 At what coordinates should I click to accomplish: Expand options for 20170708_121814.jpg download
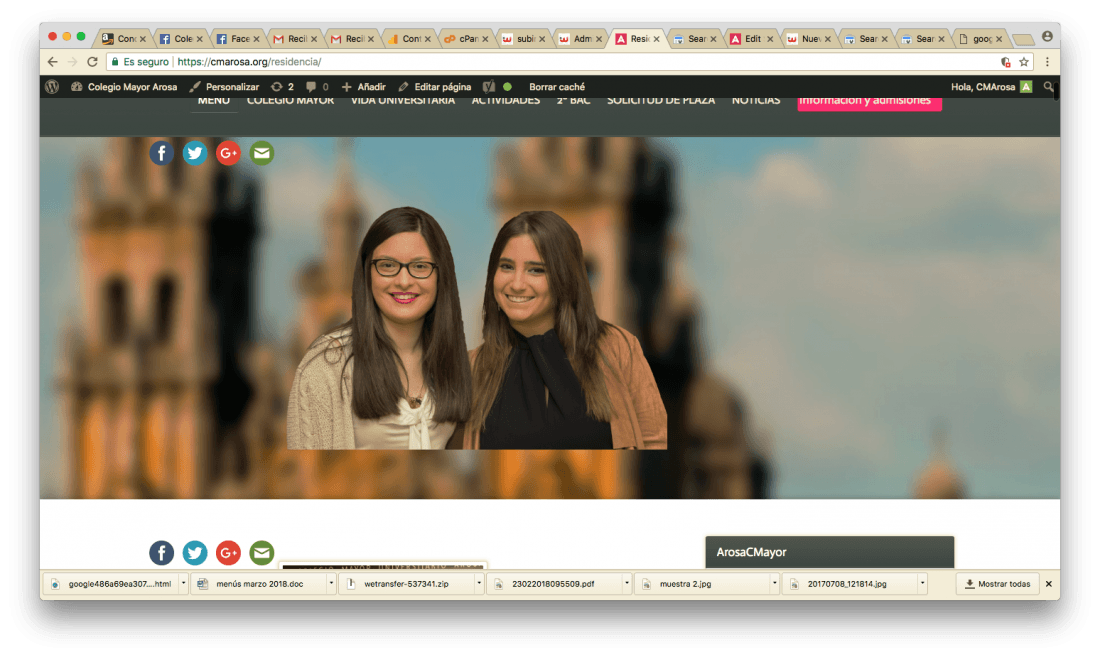923,583
